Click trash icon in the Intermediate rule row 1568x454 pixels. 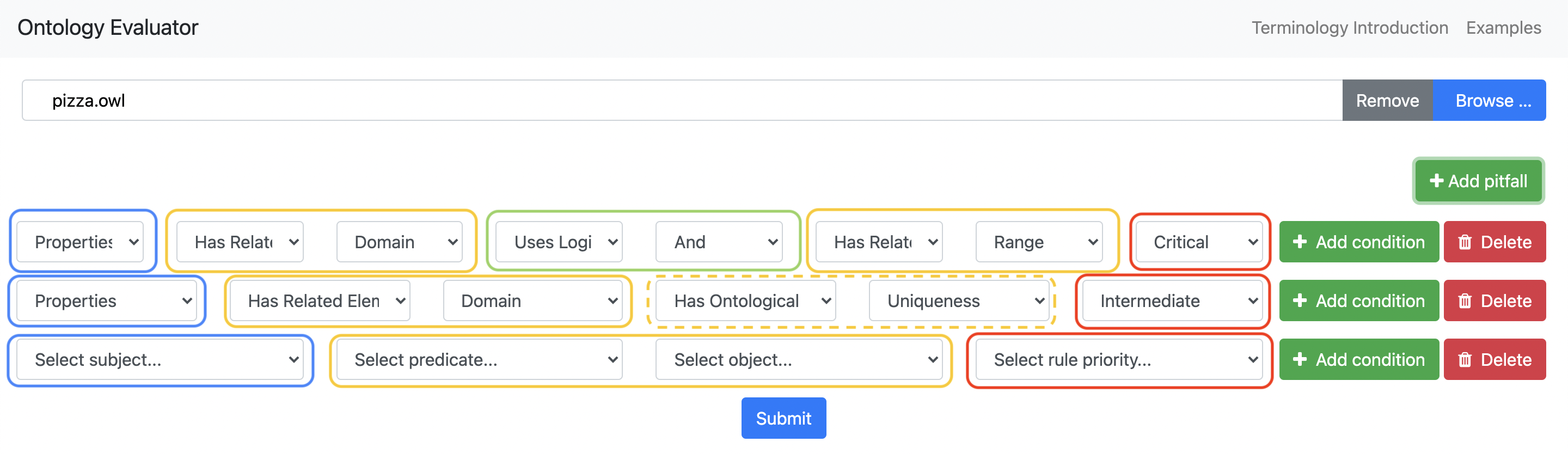click(x=1465, y=300)
